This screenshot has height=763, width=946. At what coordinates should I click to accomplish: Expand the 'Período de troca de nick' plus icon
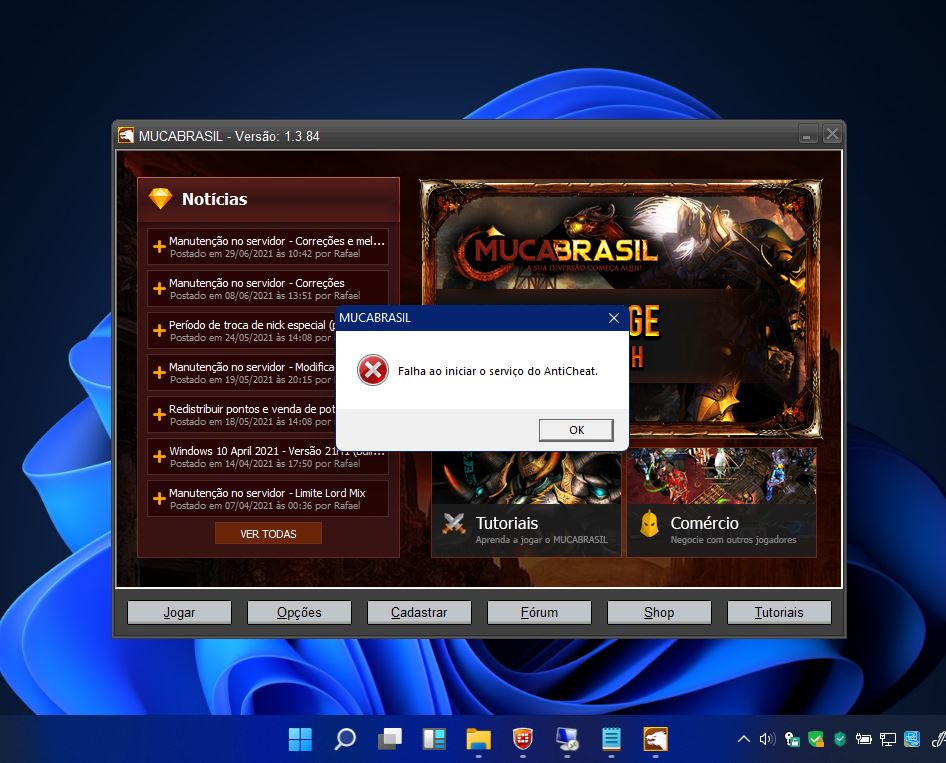pyautogui.click(x=159, y=331)
